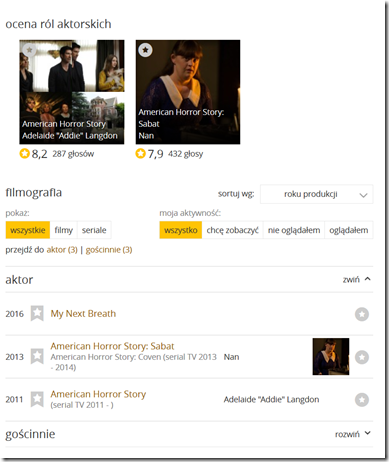Bookmark flag icon for American Horror Story: Sabat
Viewport: 389px width, 462px height.
pyautogui.click(x=37, y=356)
